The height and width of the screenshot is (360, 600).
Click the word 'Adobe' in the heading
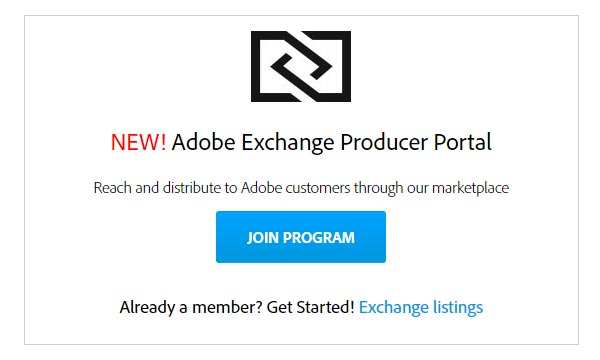pos(204,142)
